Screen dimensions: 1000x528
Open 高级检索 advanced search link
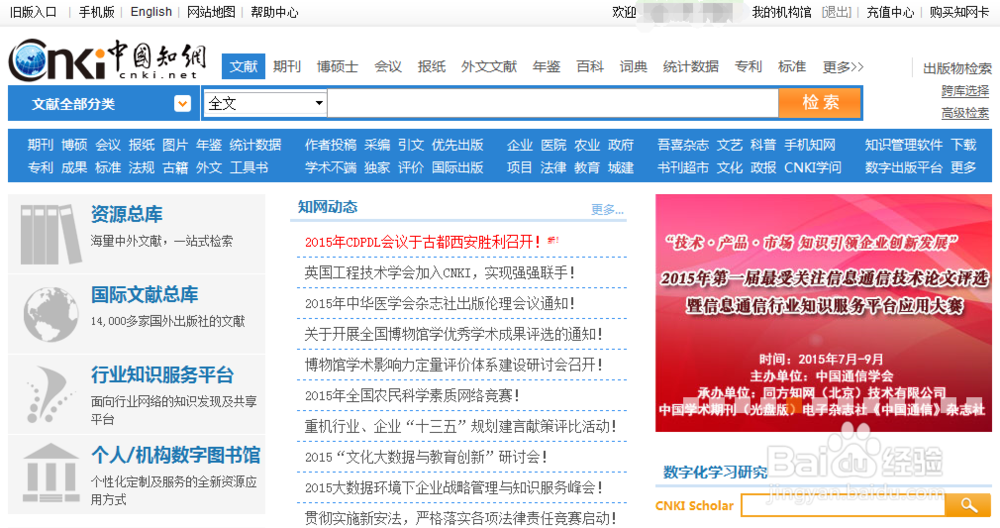pyautogui.click(x=965, y=113)
